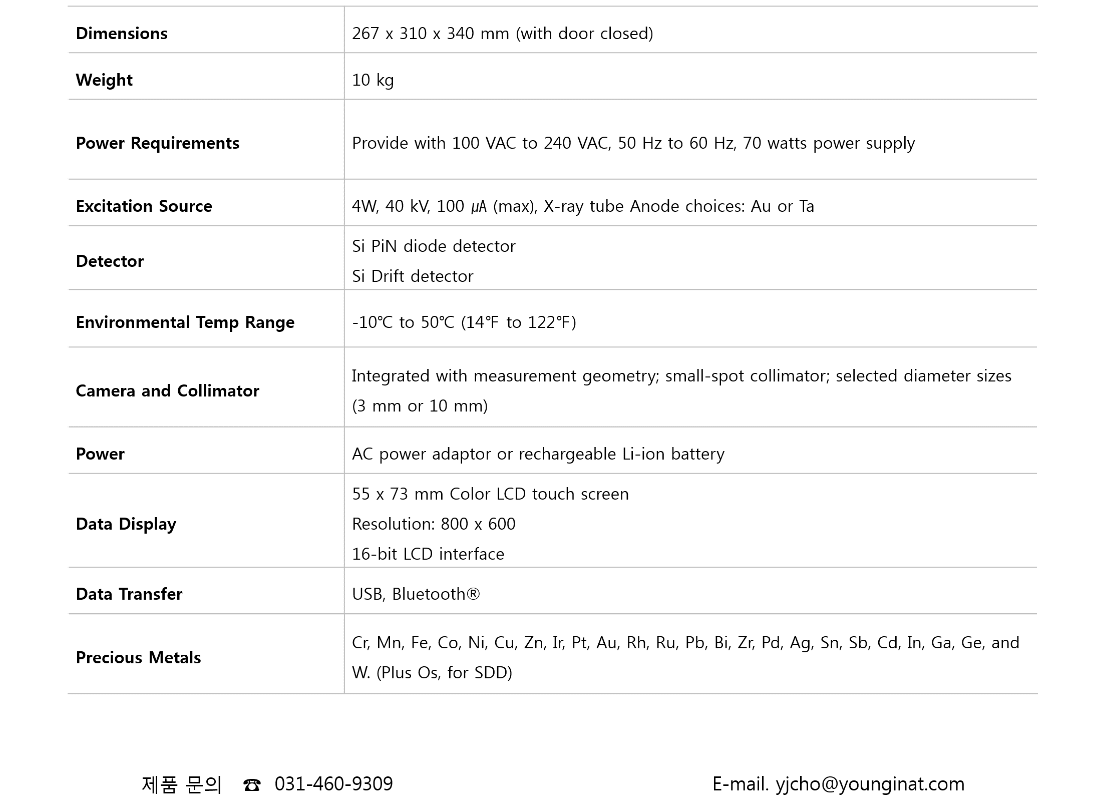Click the telephone icon beside the phone number
1099x803 pixels.
[x=252, y=786]
